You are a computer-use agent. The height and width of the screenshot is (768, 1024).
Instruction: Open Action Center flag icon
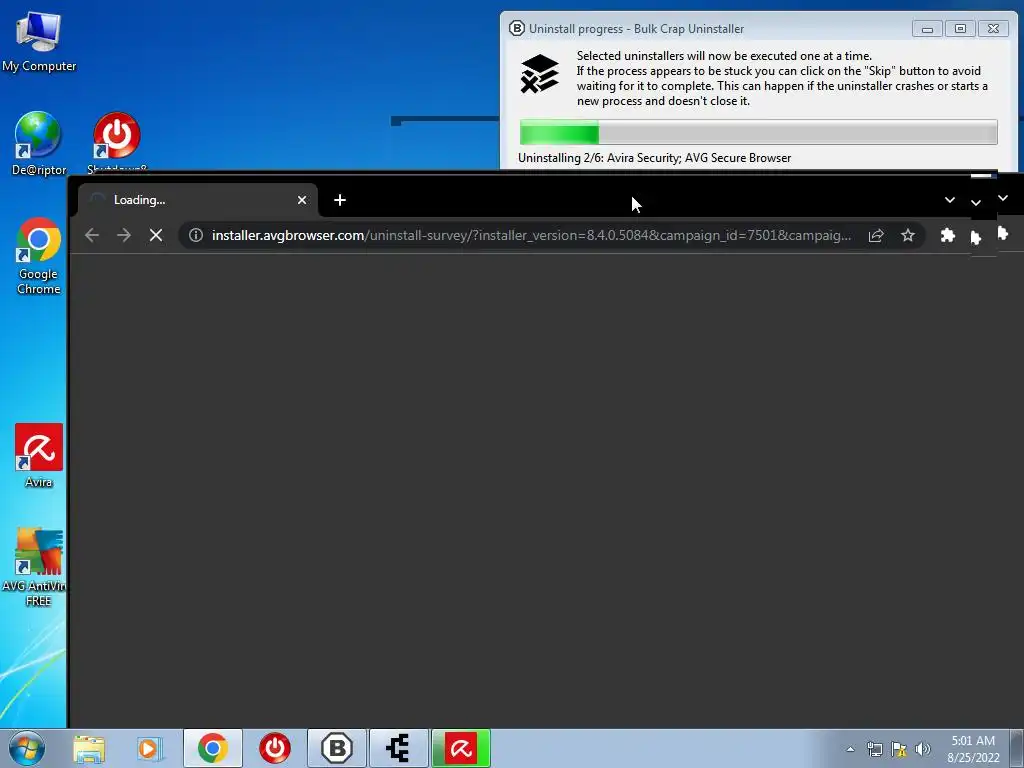click(899, 749)
